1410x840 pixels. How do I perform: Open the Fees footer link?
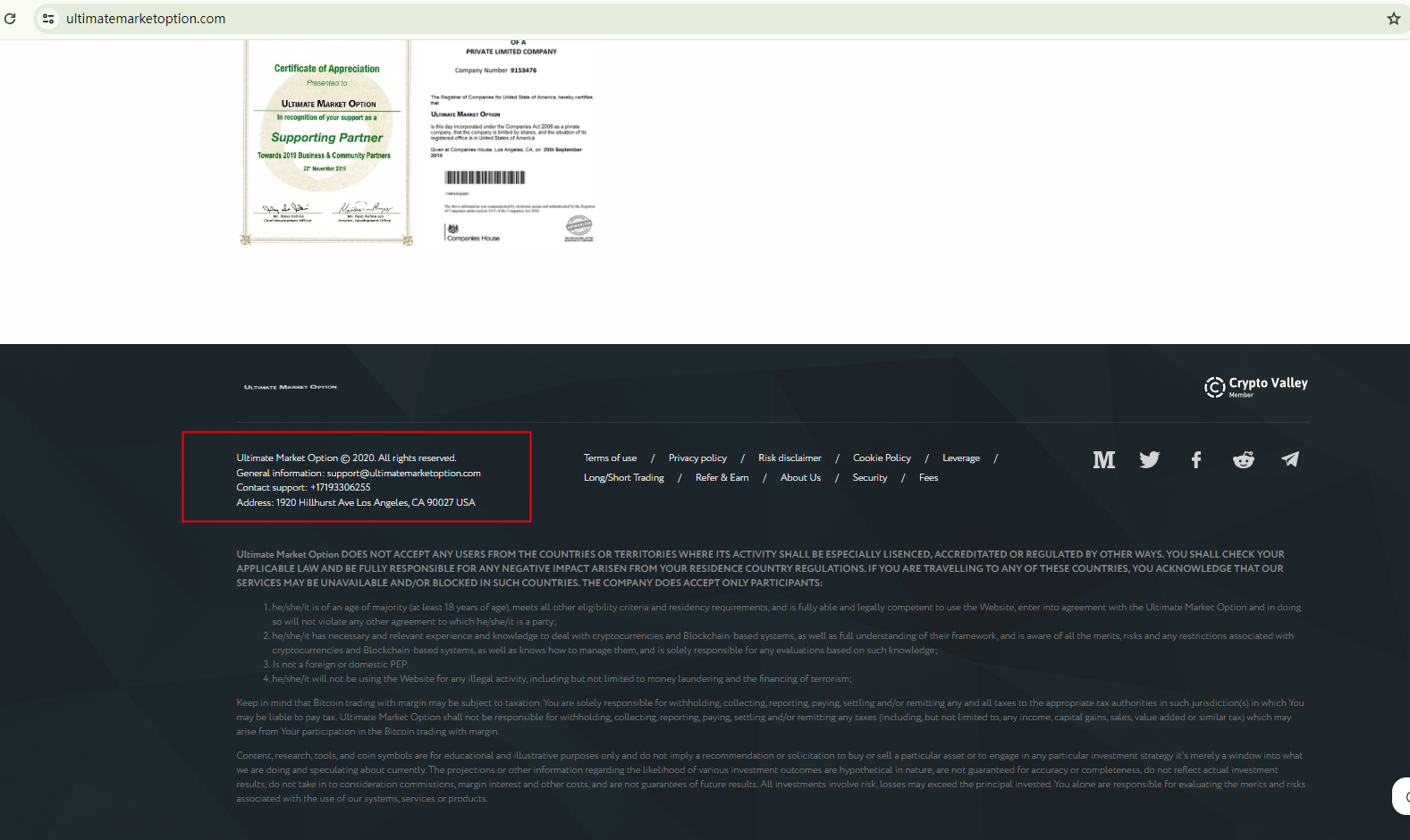click(929, 478)
